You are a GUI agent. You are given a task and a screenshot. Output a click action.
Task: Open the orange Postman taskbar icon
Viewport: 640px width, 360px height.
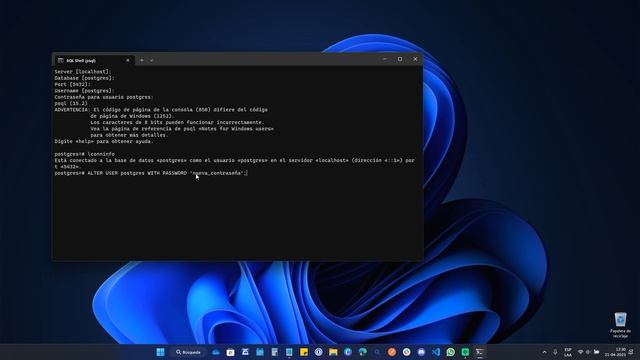[x=392, y=352]
